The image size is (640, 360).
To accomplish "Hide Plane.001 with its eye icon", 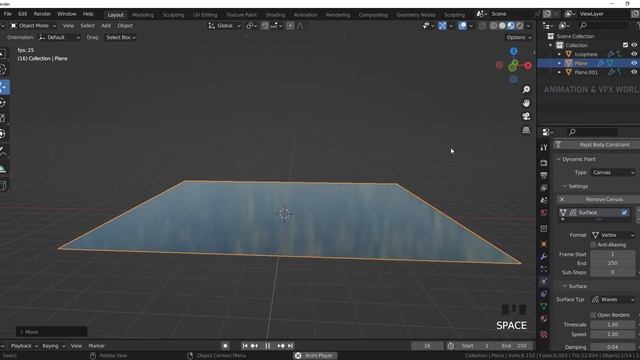I will pyautogui.click(x=634, y=72).
